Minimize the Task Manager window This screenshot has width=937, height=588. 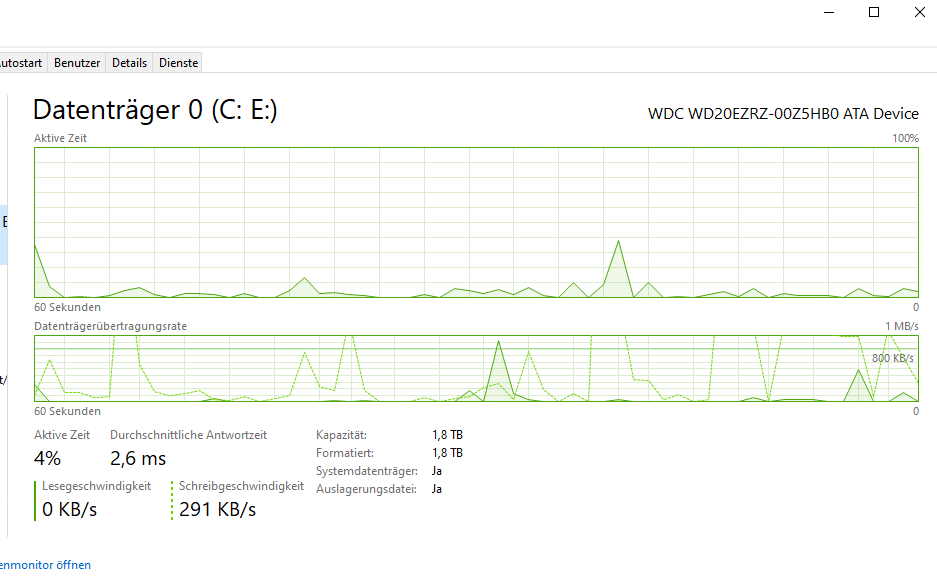tap(828, 12)
